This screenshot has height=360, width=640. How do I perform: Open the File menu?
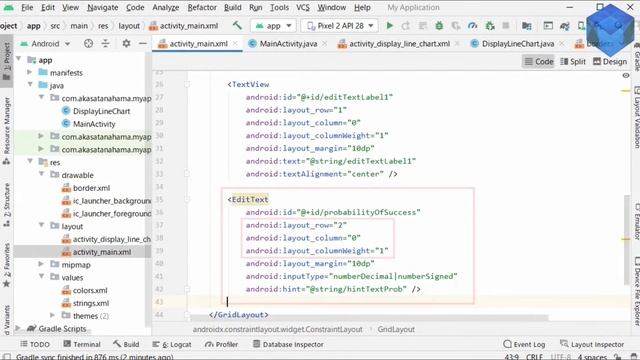(x=27, y=7)
